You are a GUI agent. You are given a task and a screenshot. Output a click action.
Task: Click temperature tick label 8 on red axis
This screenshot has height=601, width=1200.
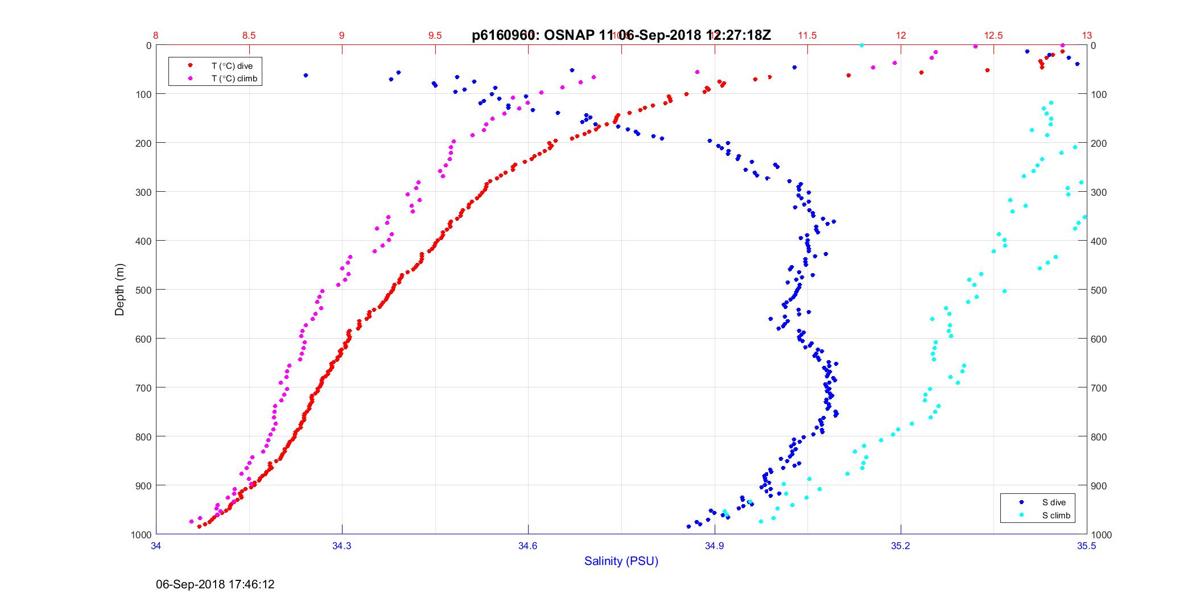156,35
